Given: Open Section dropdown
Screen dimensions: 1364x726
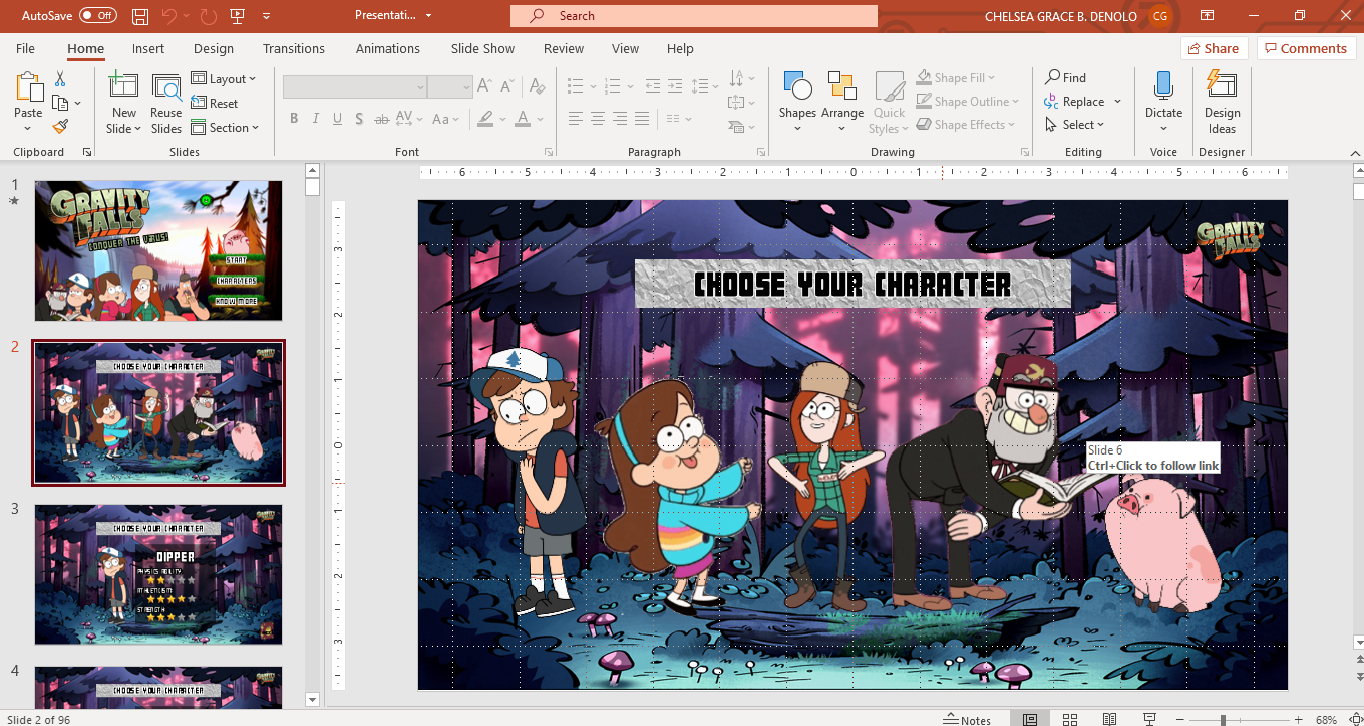Looking at the screenshot, I should pyautogui.click(x=225, y=127).
